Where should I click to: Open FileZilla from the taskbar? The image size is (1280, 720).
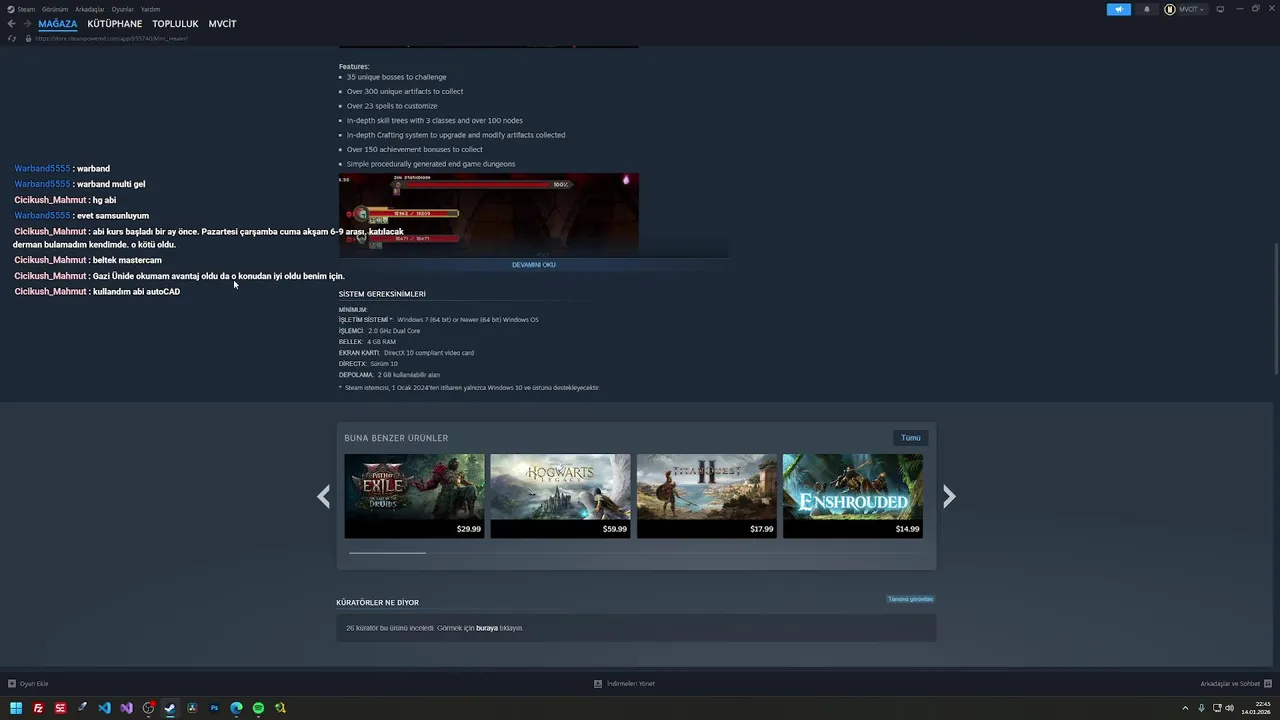tap(38, 708)
